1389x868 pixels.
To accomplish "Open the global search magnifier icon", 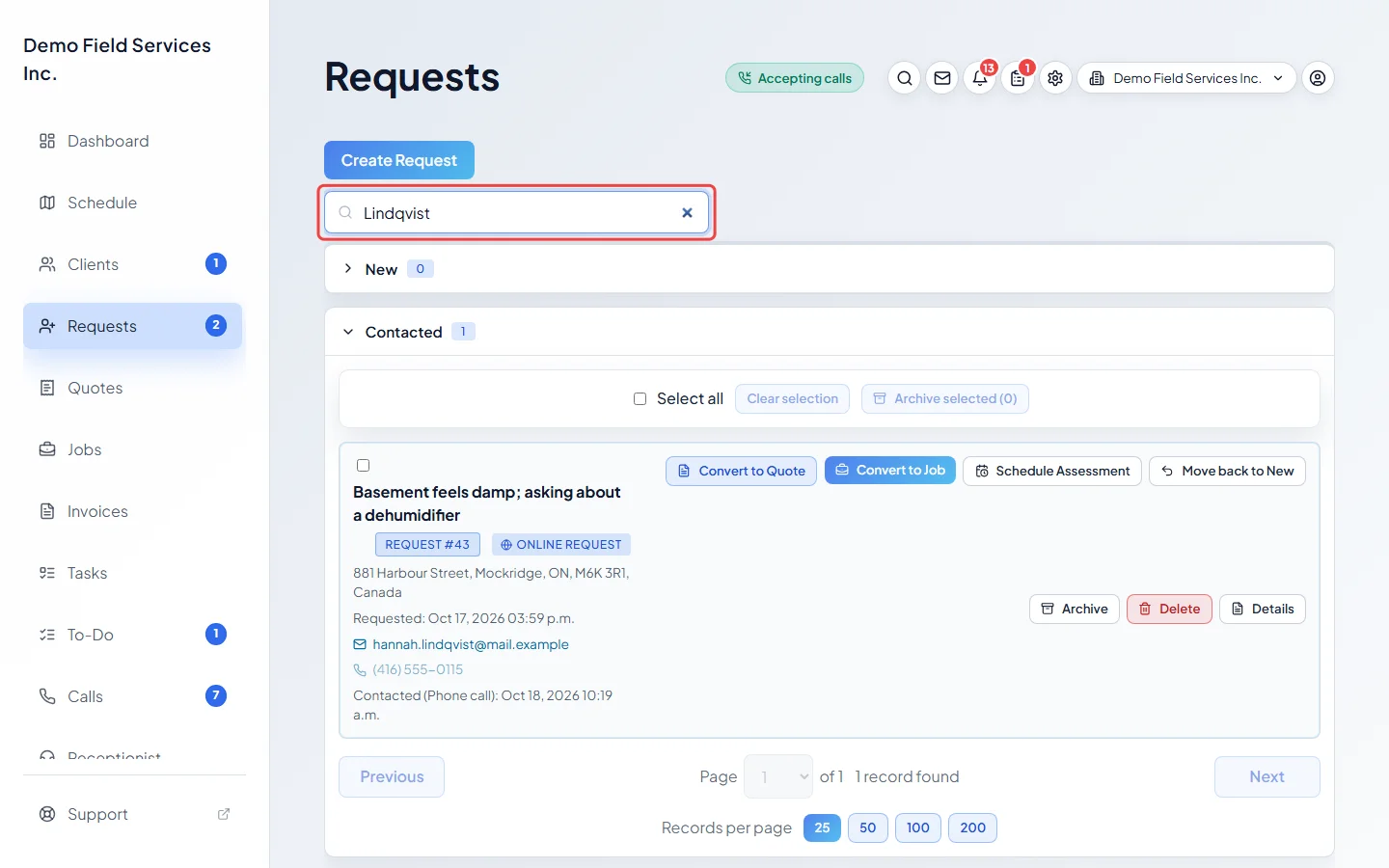I will (904, 78).
